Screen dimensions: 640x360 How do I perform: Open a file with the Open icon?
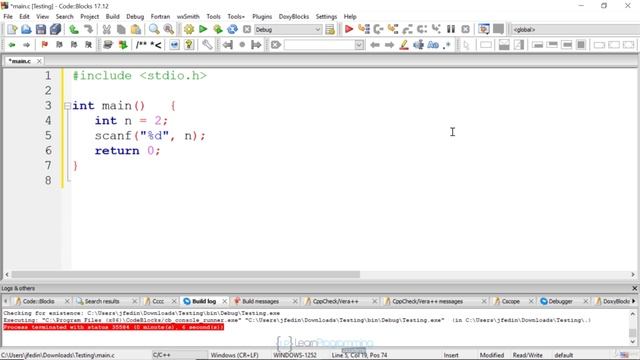tap(26, 29)
